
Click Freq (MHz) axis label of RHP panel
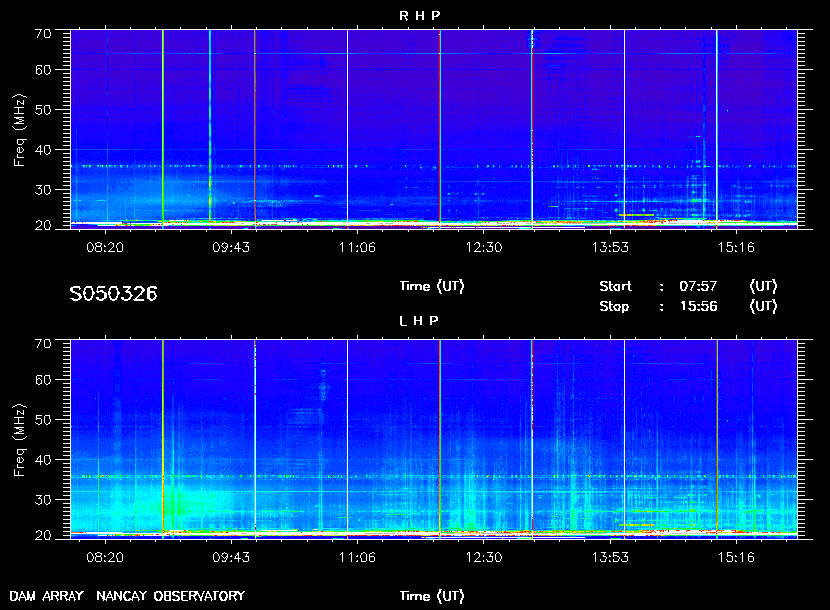tap(20, 131)
